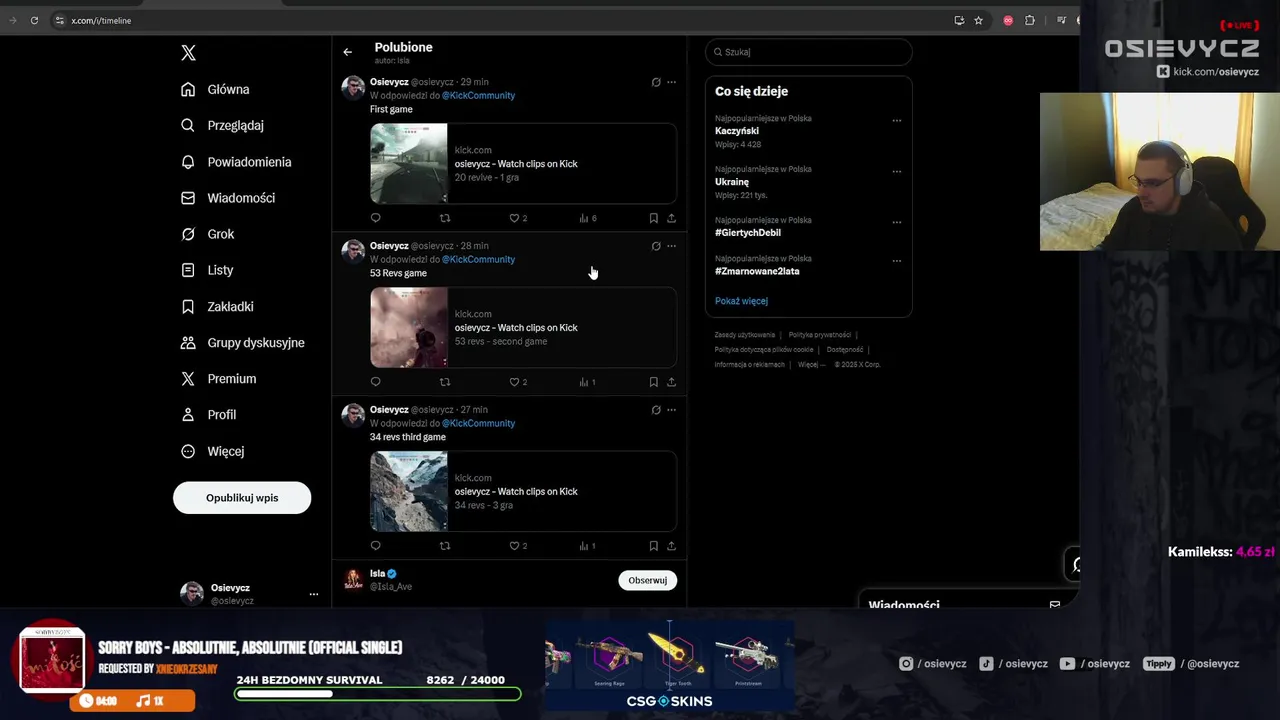Open Listy in the sidebar
Image resolution: width=1280 pixels, height=720 pixels.
(x=207, y=270)
